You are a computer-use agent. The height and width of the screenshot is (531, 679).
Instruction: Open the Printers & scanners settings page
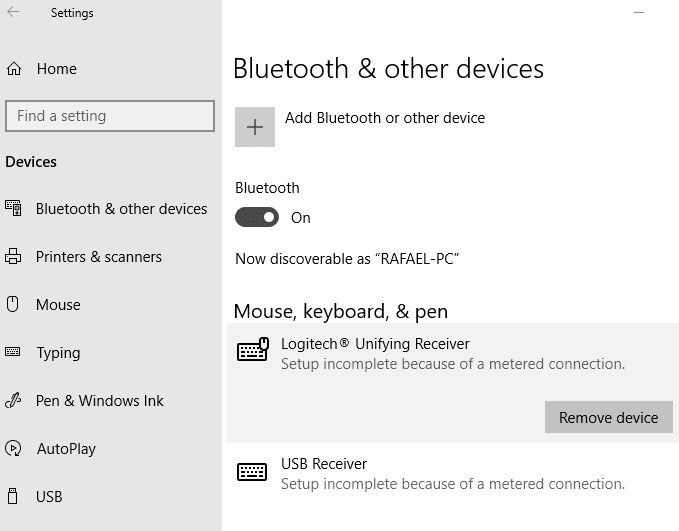(x=98, y=257)
